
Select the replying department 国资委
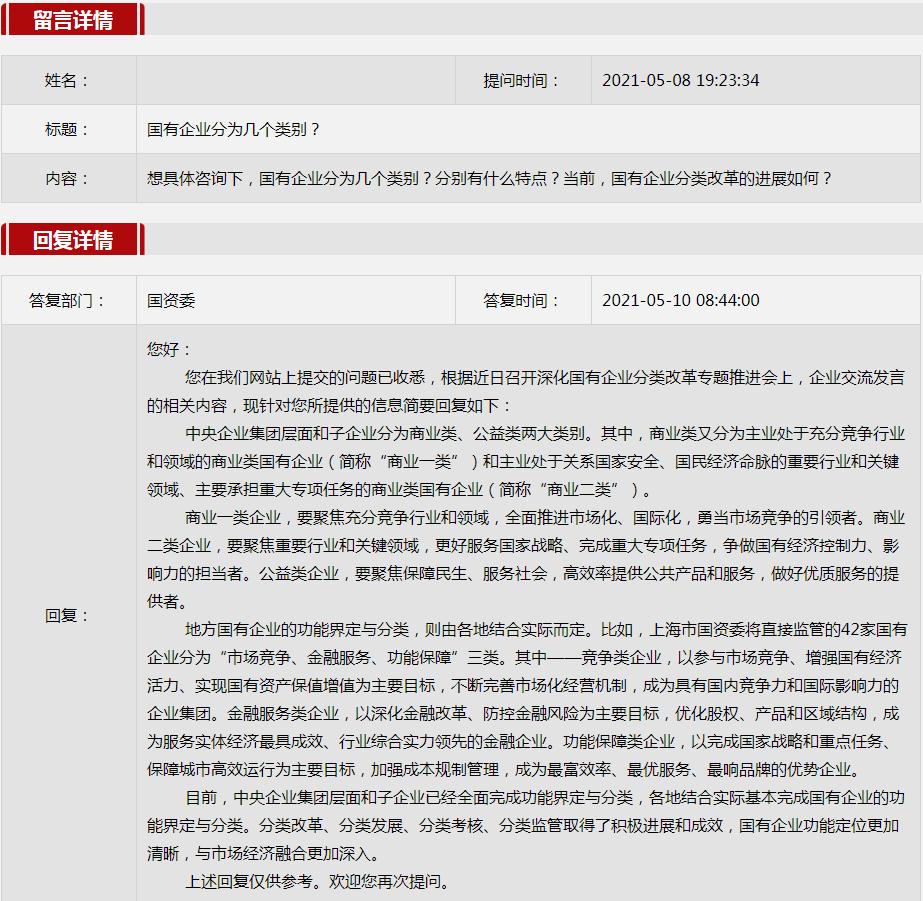[x=171, y=300]
